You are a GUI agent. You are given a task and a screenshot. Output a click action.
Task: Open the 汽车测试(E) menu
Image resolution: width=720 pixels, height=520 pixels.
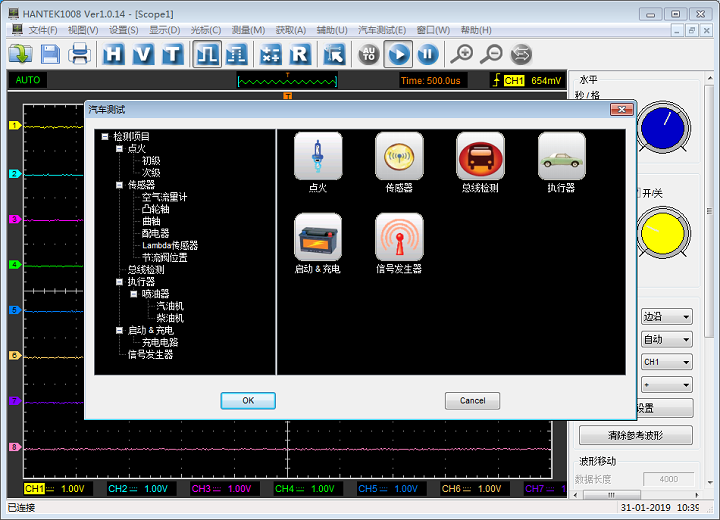(x=382, y=30)
